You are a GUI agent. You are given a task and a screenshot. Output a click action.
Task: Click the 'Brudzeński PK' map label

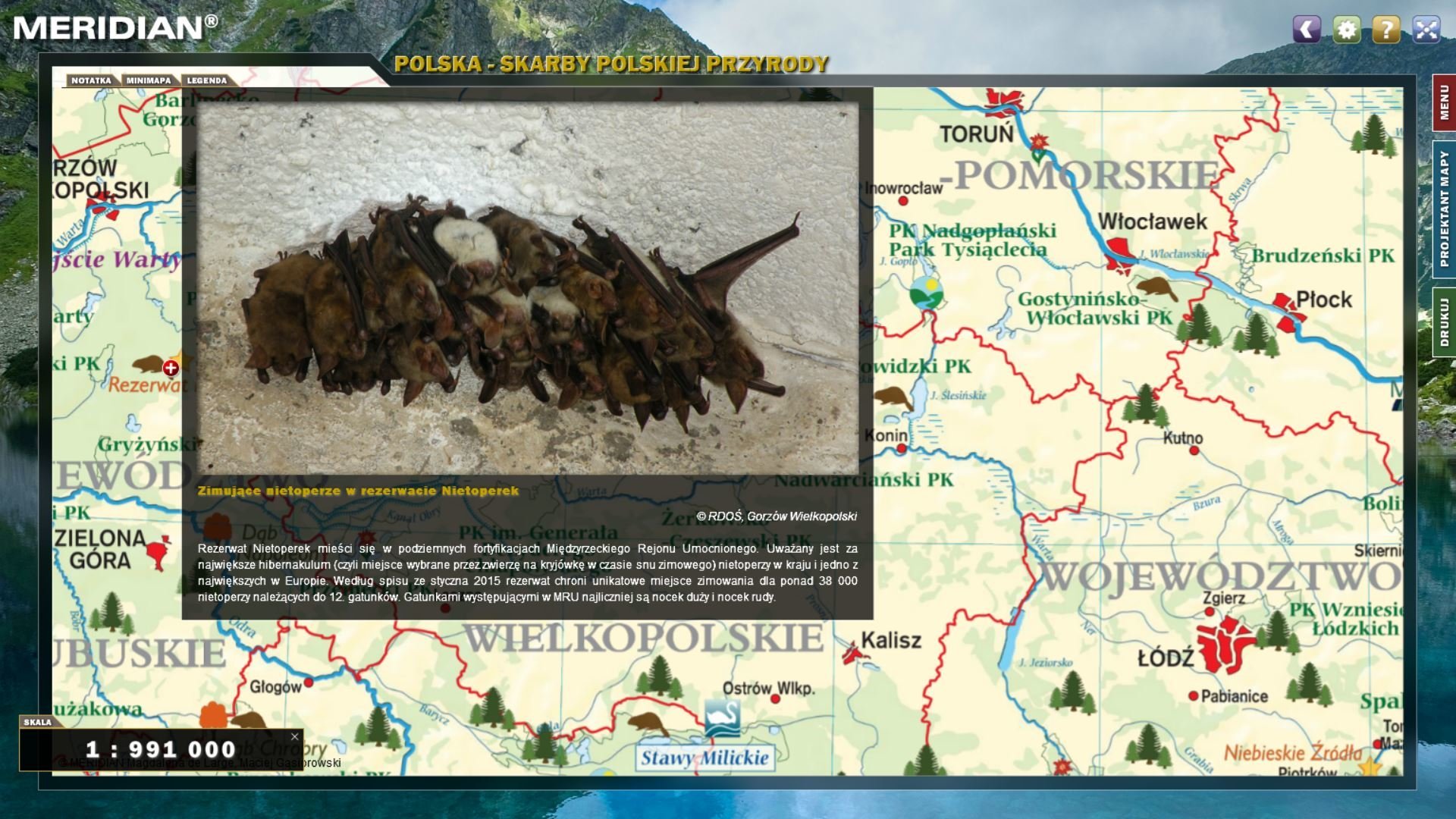[1323, 256]
